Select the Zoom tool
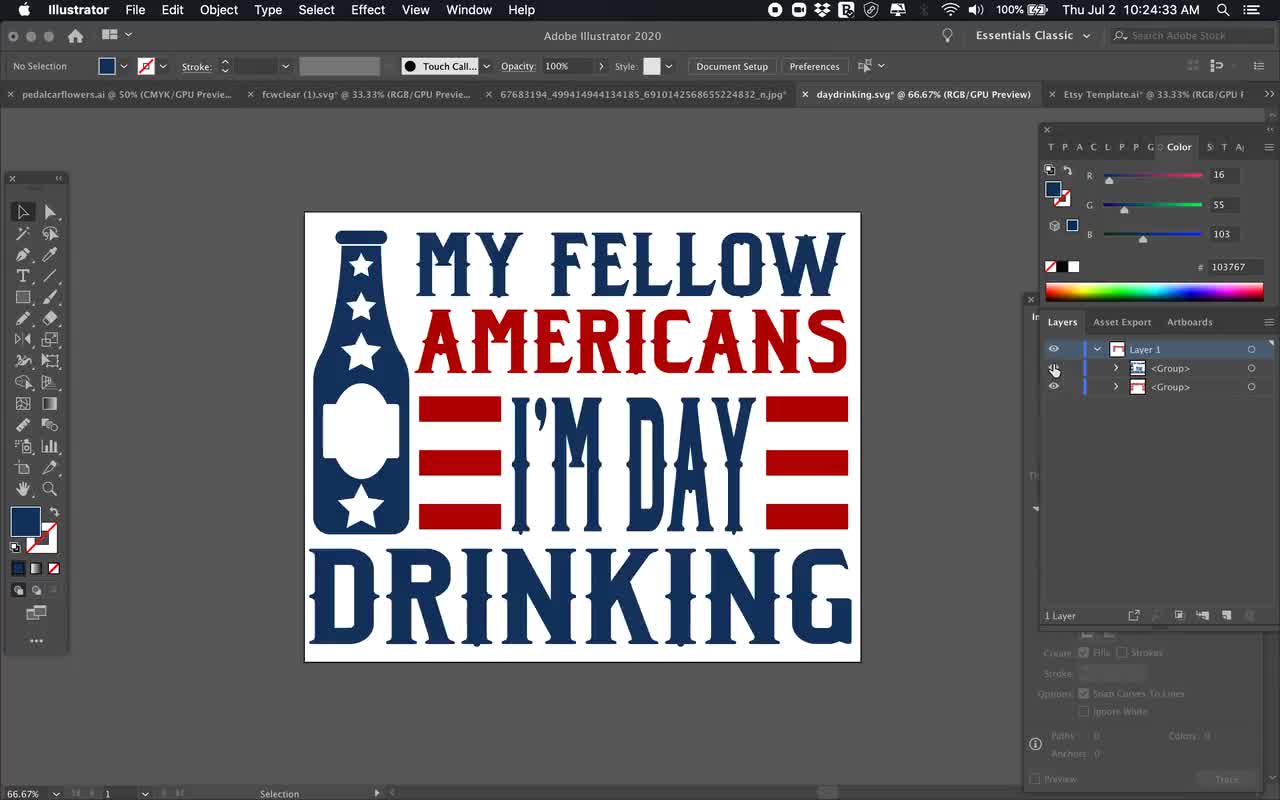Viewport: 1280px width, 800px height. [x=50, y=489]
